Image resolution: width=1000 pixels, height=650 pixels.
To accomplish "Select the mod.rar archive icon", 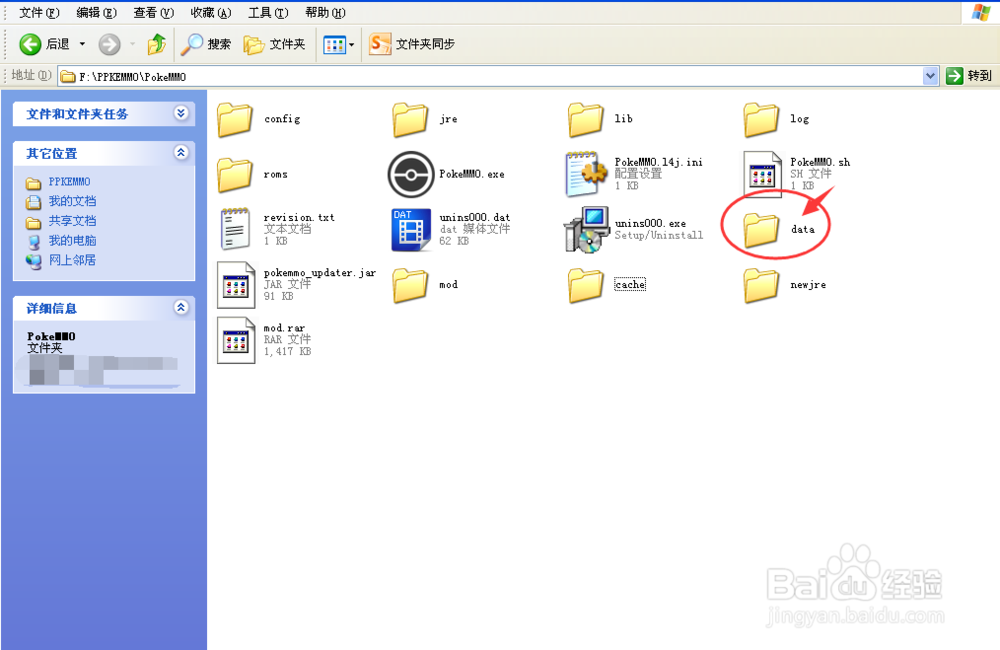I will pyautogui.click(x=236, y=340).
